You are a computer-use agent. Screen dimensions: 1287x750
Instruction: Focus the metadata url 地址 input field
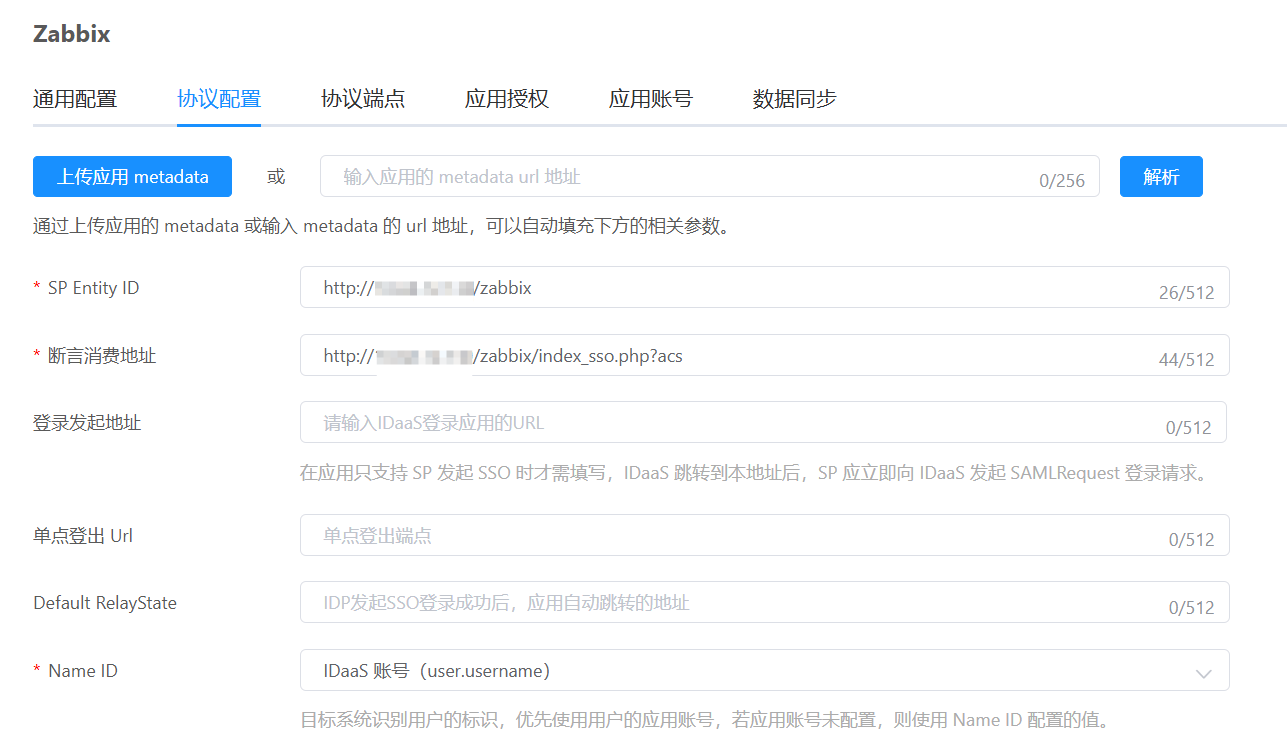tap(680, 177)
